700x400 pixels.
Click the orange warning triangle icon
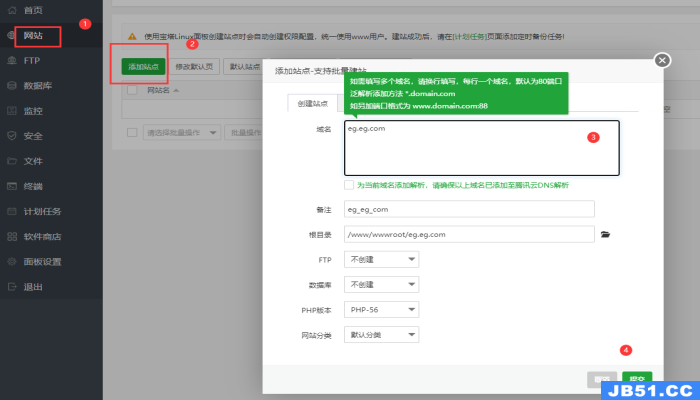132,37
